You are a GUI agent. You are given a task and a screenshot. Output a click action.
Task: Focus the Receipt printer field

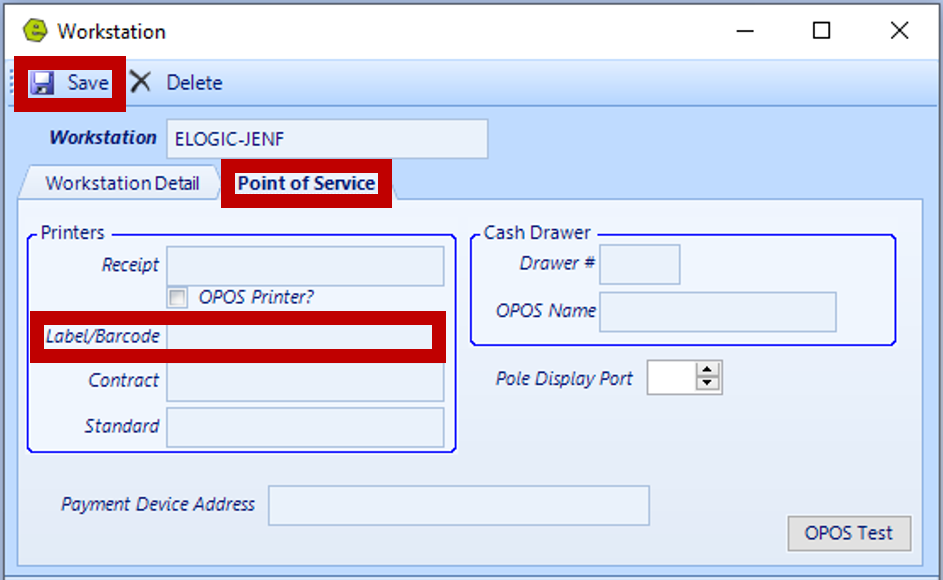[306, 266]
